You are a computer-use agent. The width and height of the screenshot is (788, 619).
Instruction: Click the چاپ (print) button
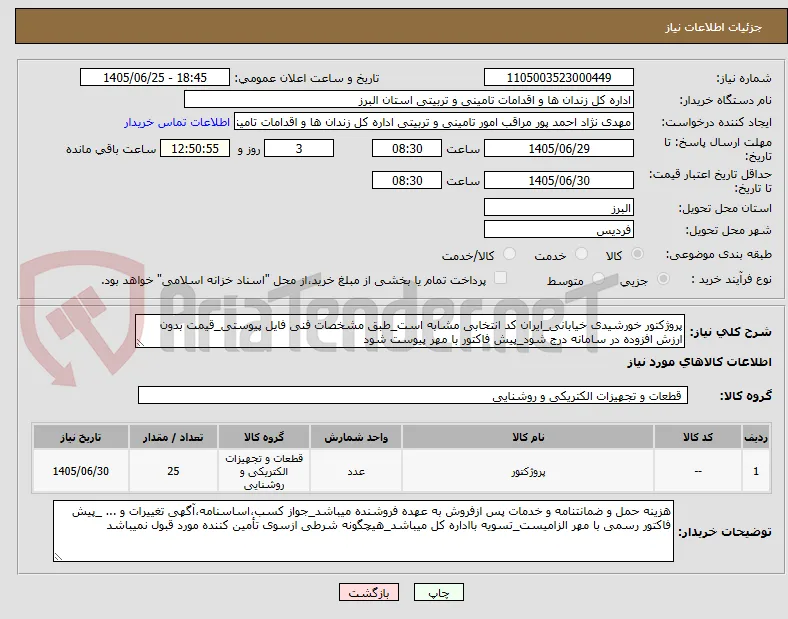pos(438,592)
